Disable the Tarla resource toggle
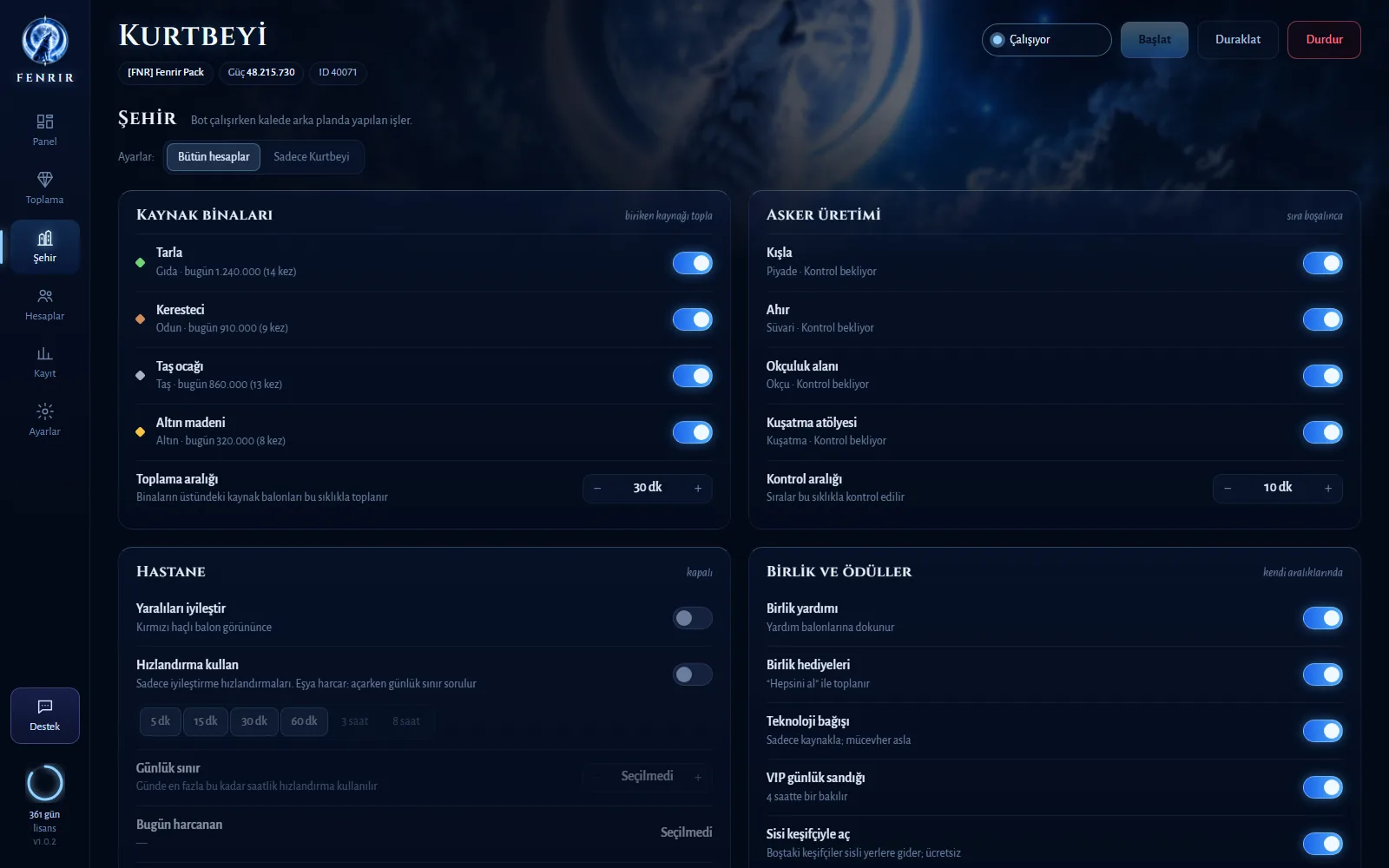 [693, 263]
